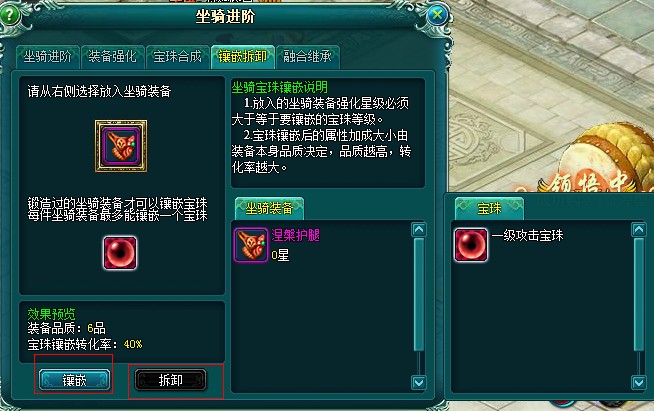This screenshot has height=411, width=654.
Task: Click the 镶嵌 button
Action: (75, 380)
